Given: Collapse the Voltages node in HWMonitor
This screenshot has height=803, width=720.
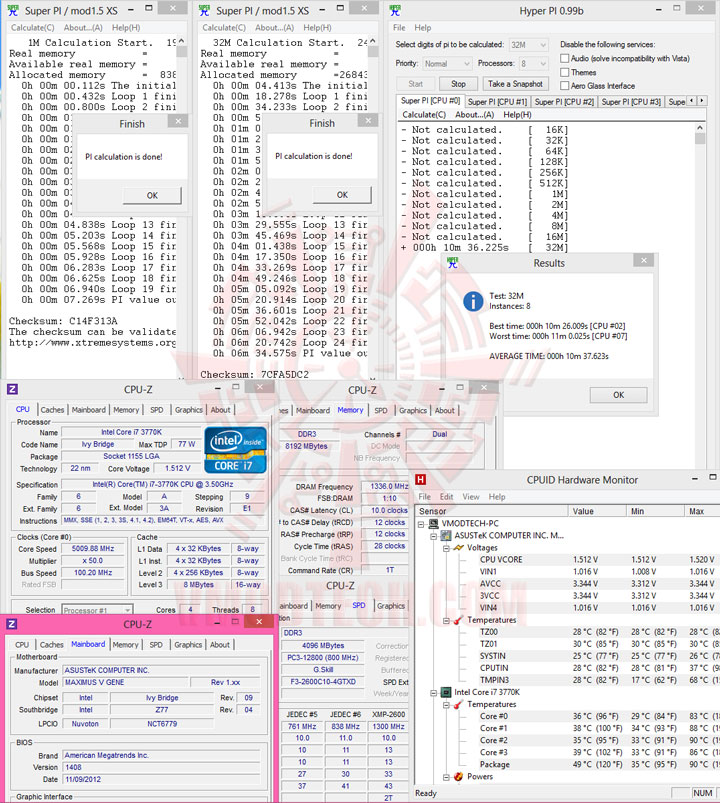Looking at the screenshot, I should tap(446, 548).
